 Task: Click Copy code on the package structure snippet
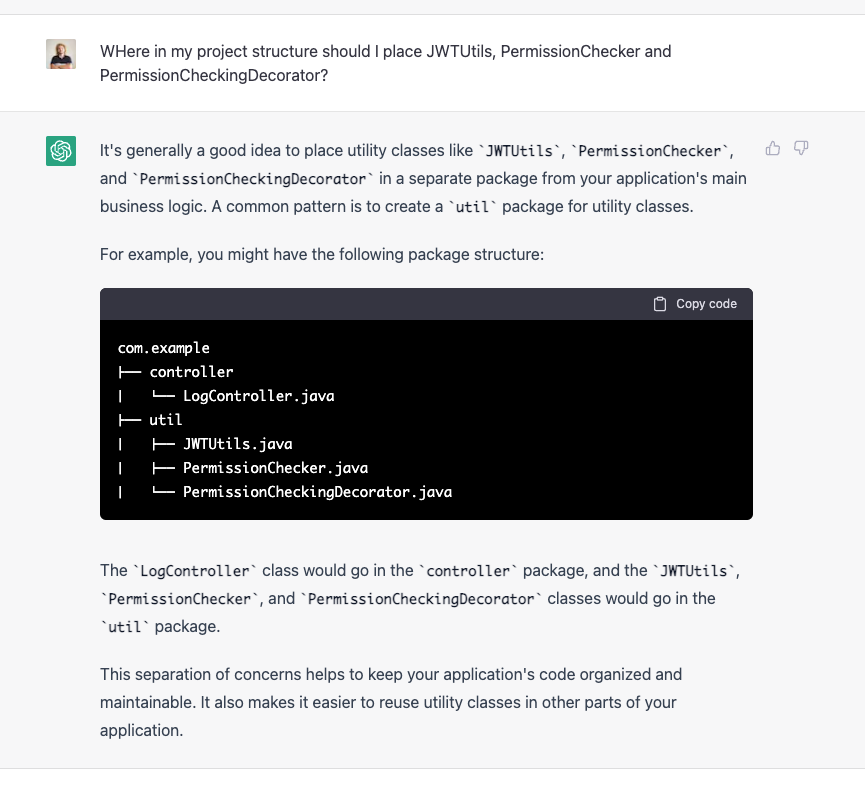click(x=705, y=303)
